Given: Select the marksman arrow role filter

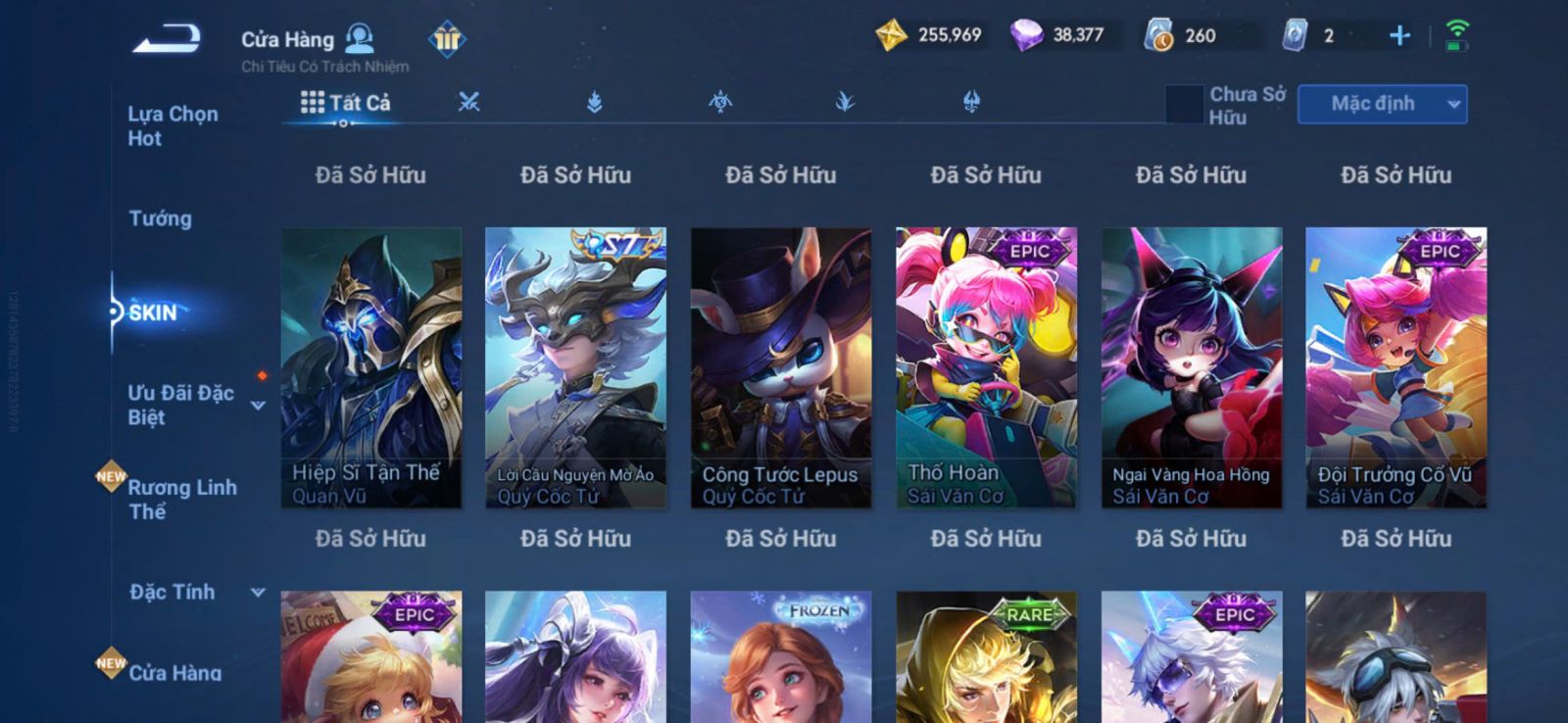Looking at the screenshot, I should (x=846, y=102).
